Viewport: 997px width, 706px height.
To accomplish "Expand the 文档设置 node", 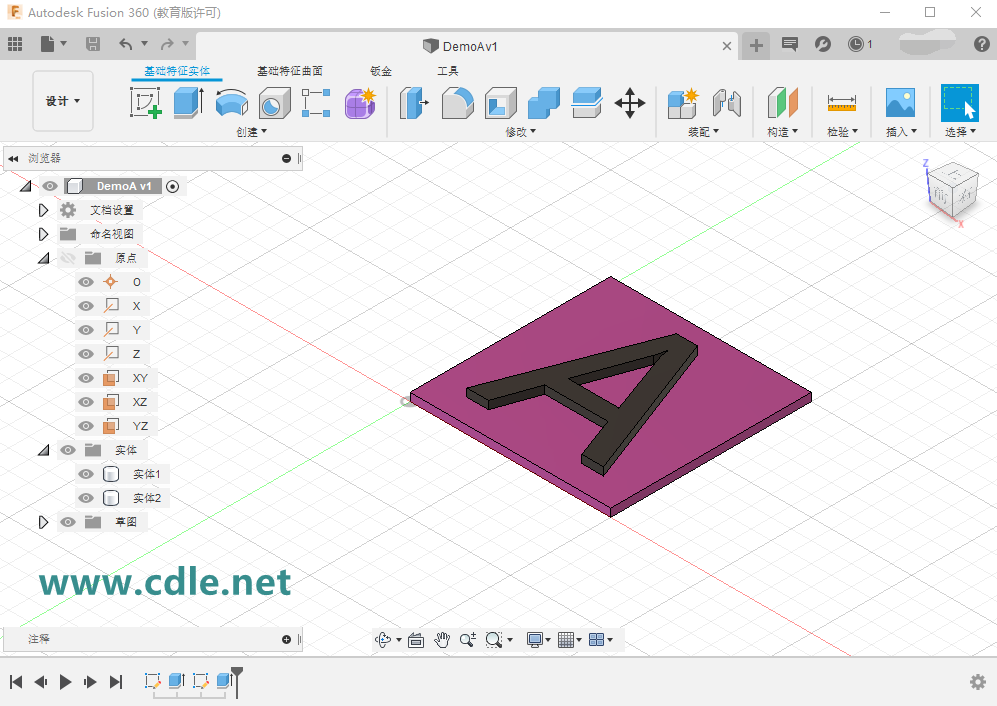I will (x=43, y=211).
